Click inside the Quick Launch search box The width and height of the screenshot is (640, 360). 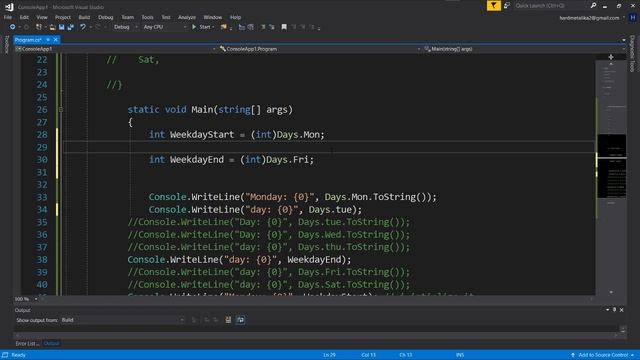click(x=551, y=6)
